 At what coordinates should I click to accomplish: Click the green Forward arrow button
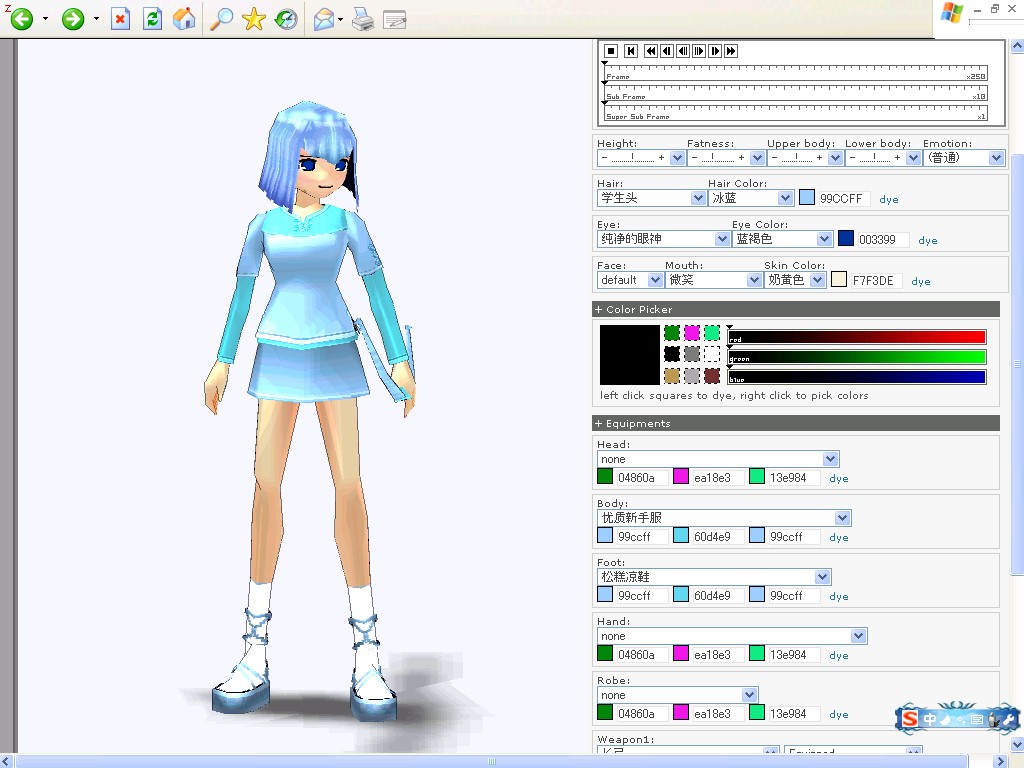(72, 19)
